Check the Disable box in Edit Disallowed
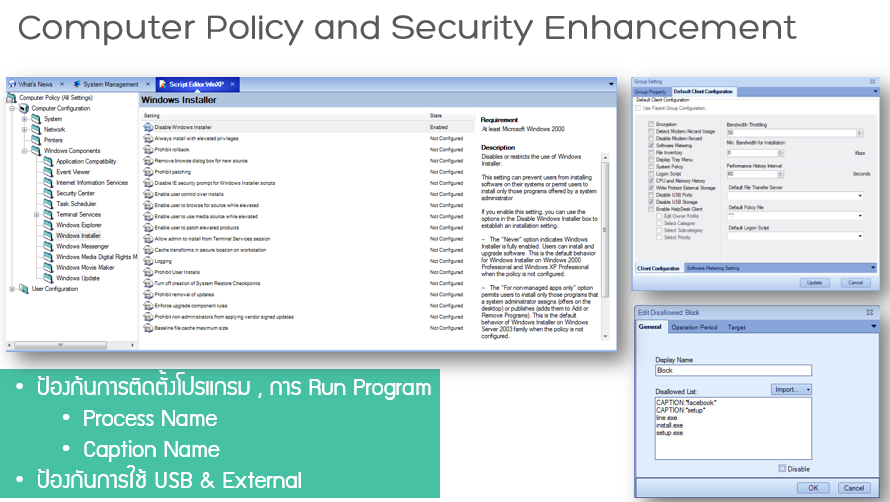Viewport: 890px width, 502px height. point(782,468)
